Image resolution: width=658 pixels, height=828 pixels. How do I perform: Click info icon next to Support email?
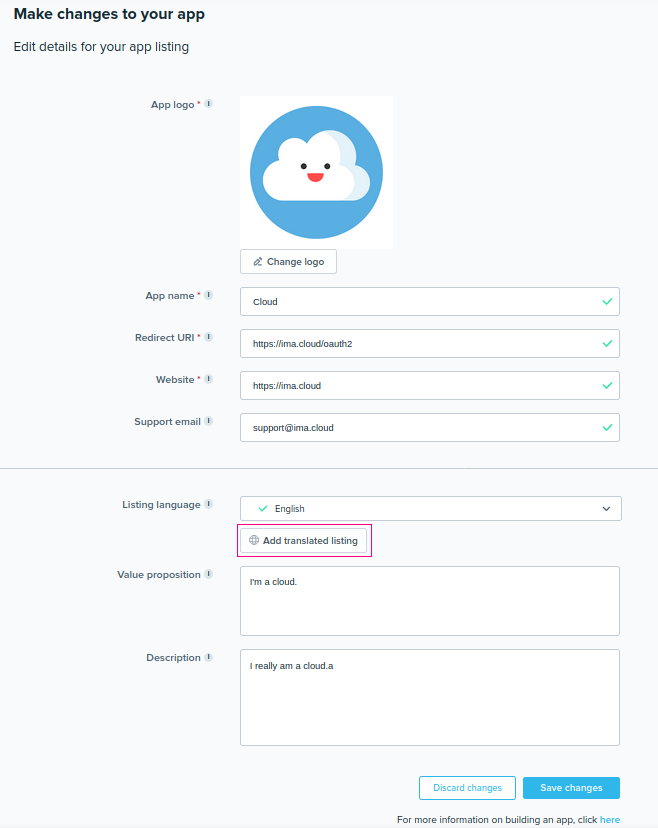209,421
